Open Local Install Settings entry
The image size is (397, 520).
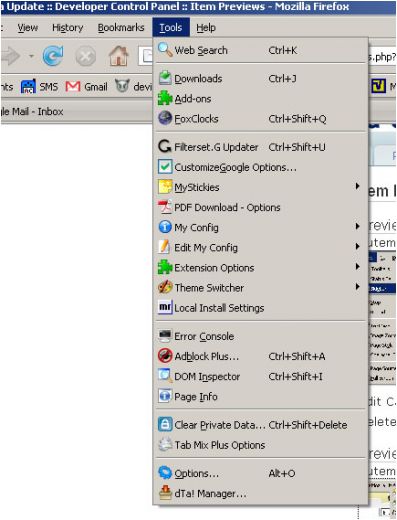[x=261, y=307]
